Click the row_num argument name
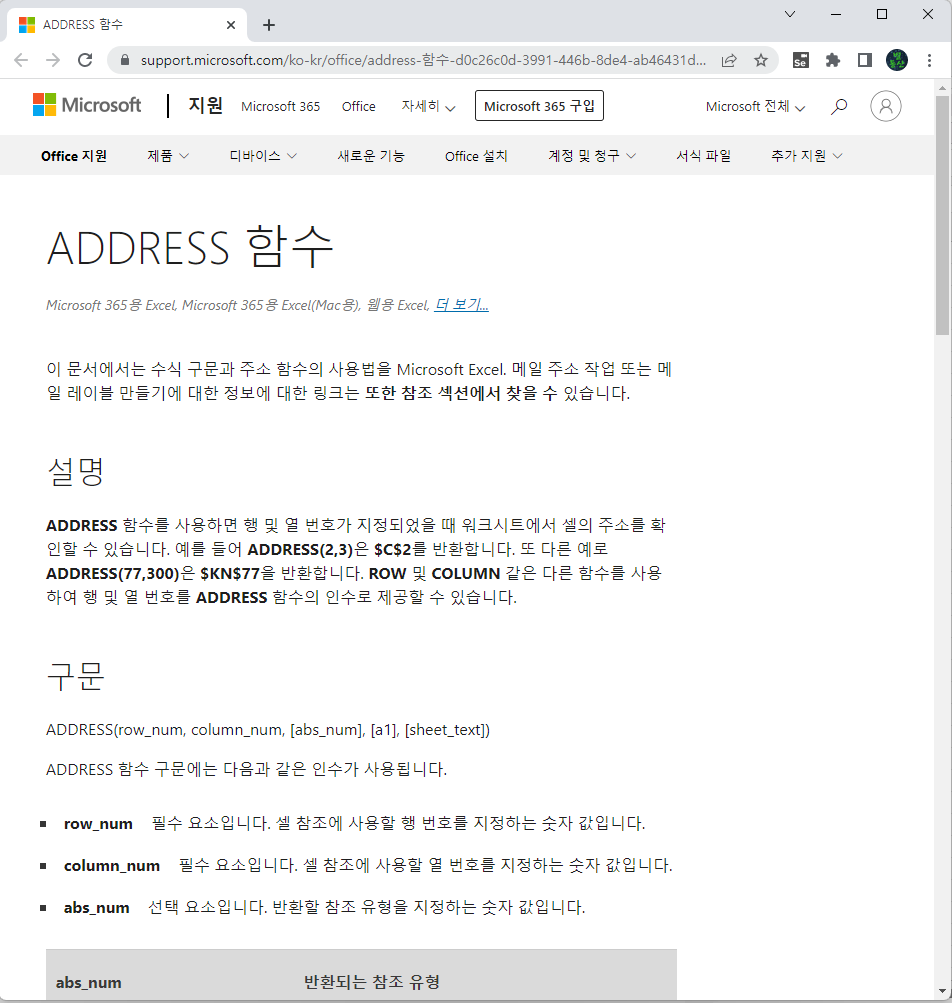Screen dimensions: 952x1003 pos(98,824)
